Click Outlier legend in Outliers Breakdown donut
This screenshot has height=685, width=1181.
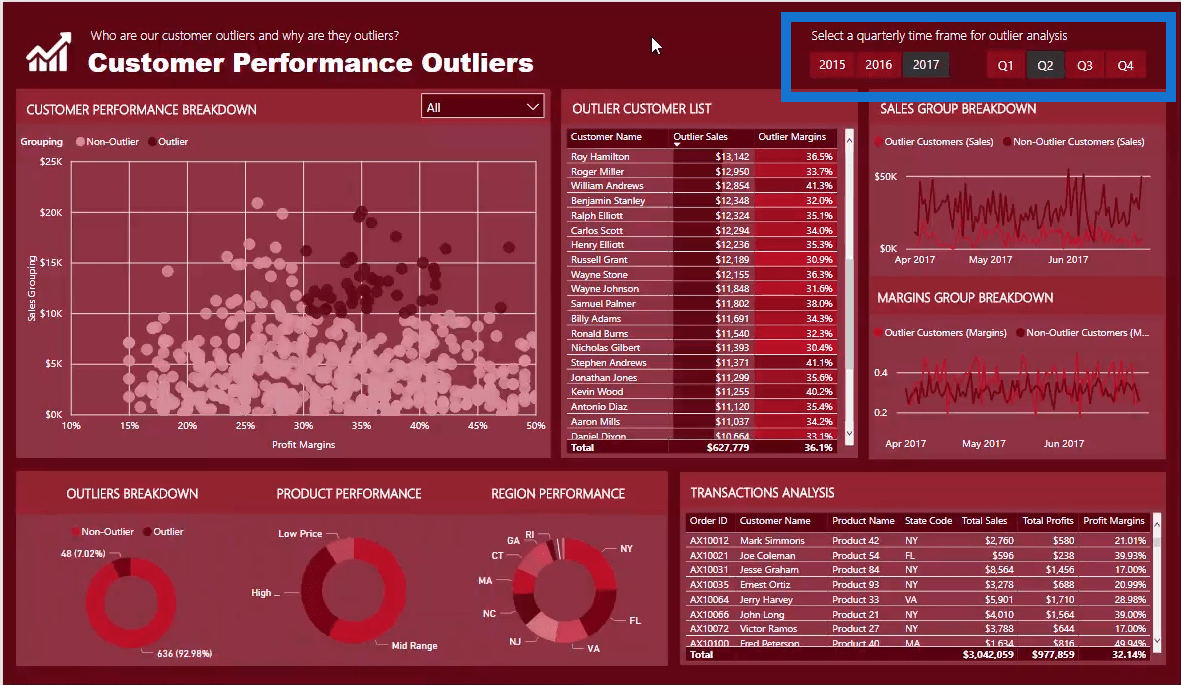(163, 531)
